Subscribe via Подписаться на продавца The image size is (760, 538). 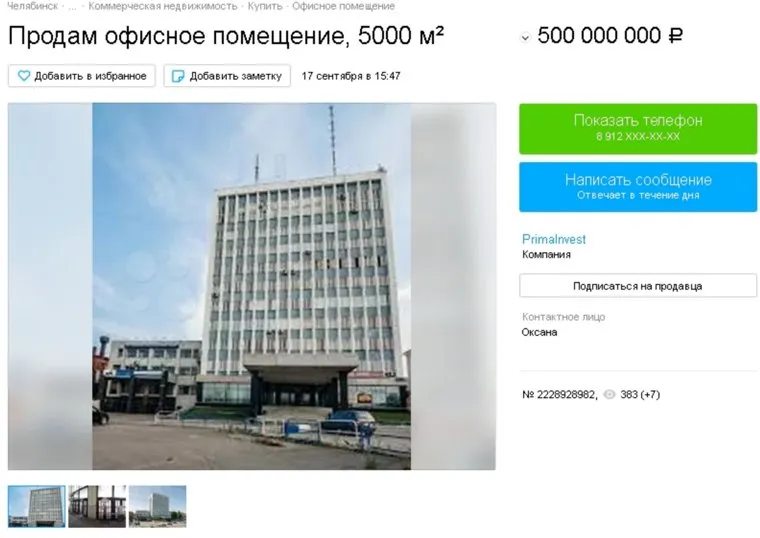638,286
